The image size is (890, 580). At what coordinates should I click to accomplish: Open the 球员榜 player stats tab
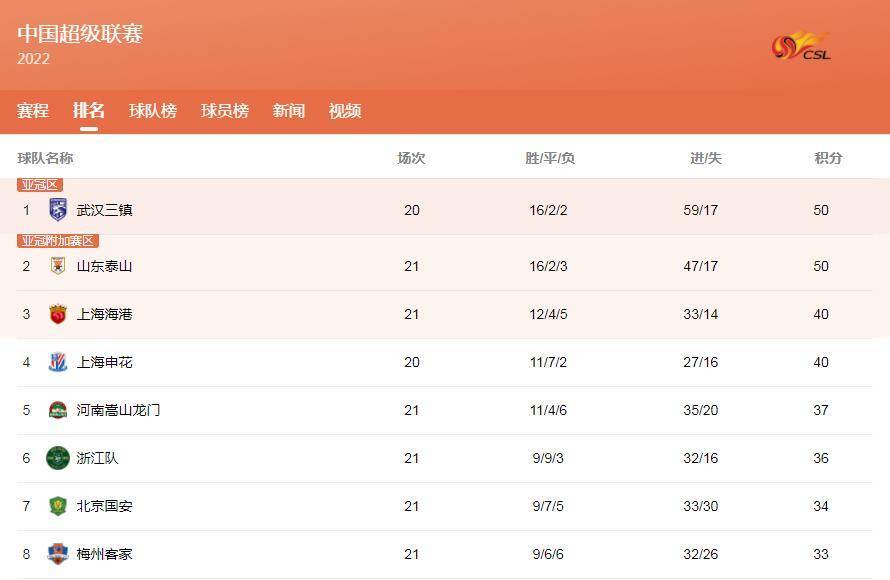point(225,111)
